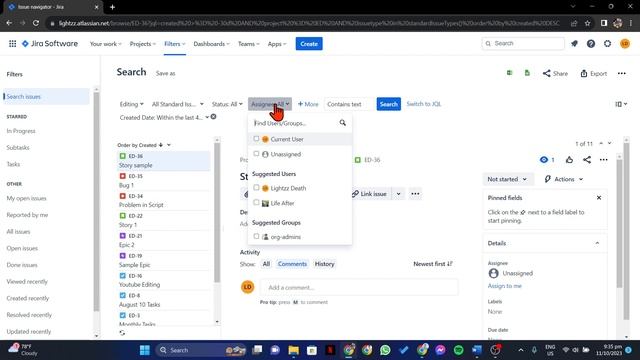The width and height of the screenshot is (640, 360).
Task: Open the issue actions ellipsis menu
Action: pos(603,160)
